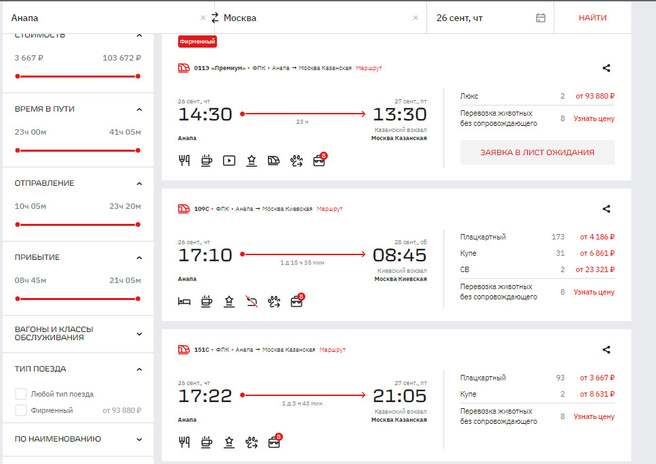
Task: Select Люкс class from 93 880 ₽
Action: coord(537,96)
